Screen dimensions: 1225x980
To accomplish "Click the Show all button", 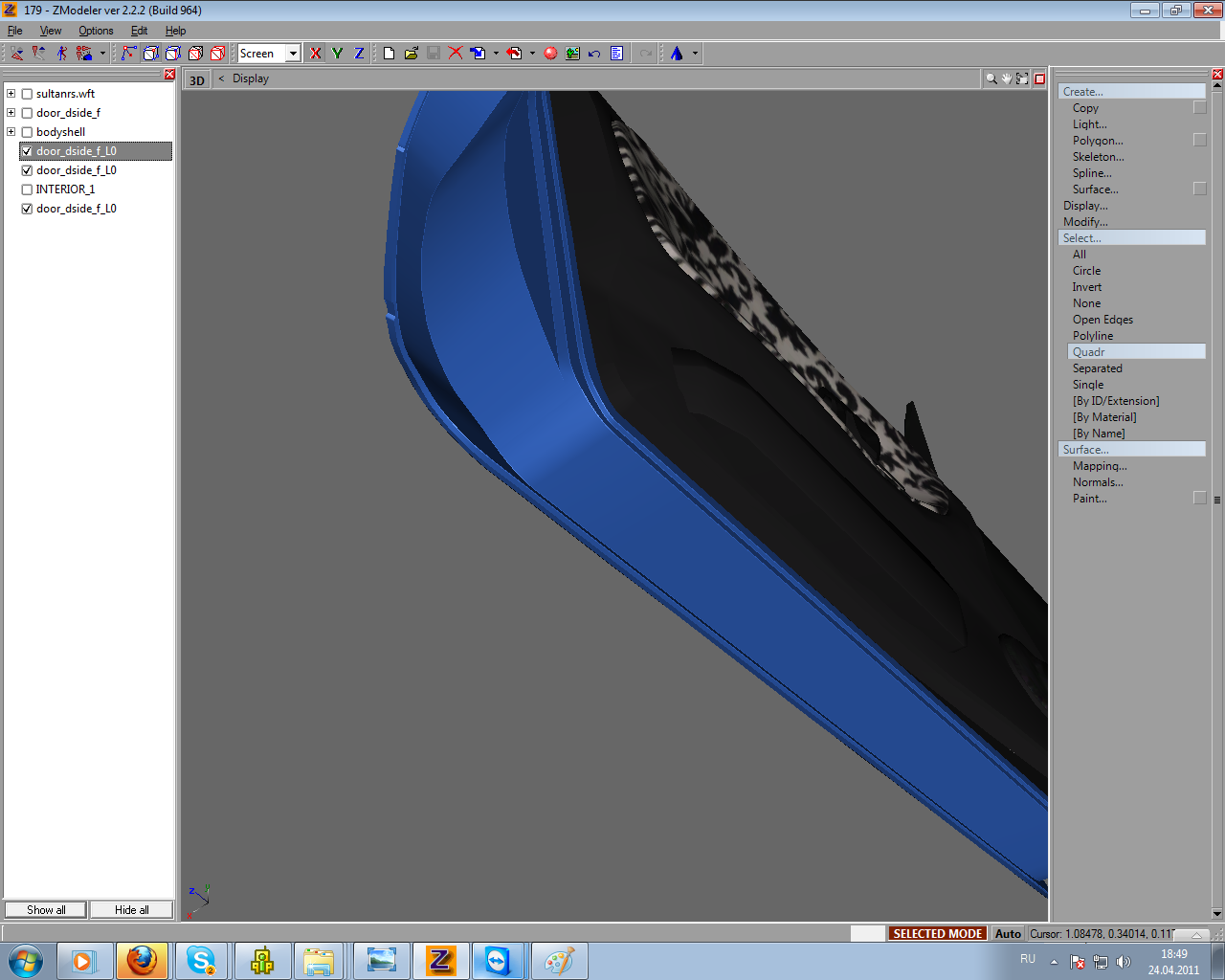I will pyautogui.click(x=46, y=910).
